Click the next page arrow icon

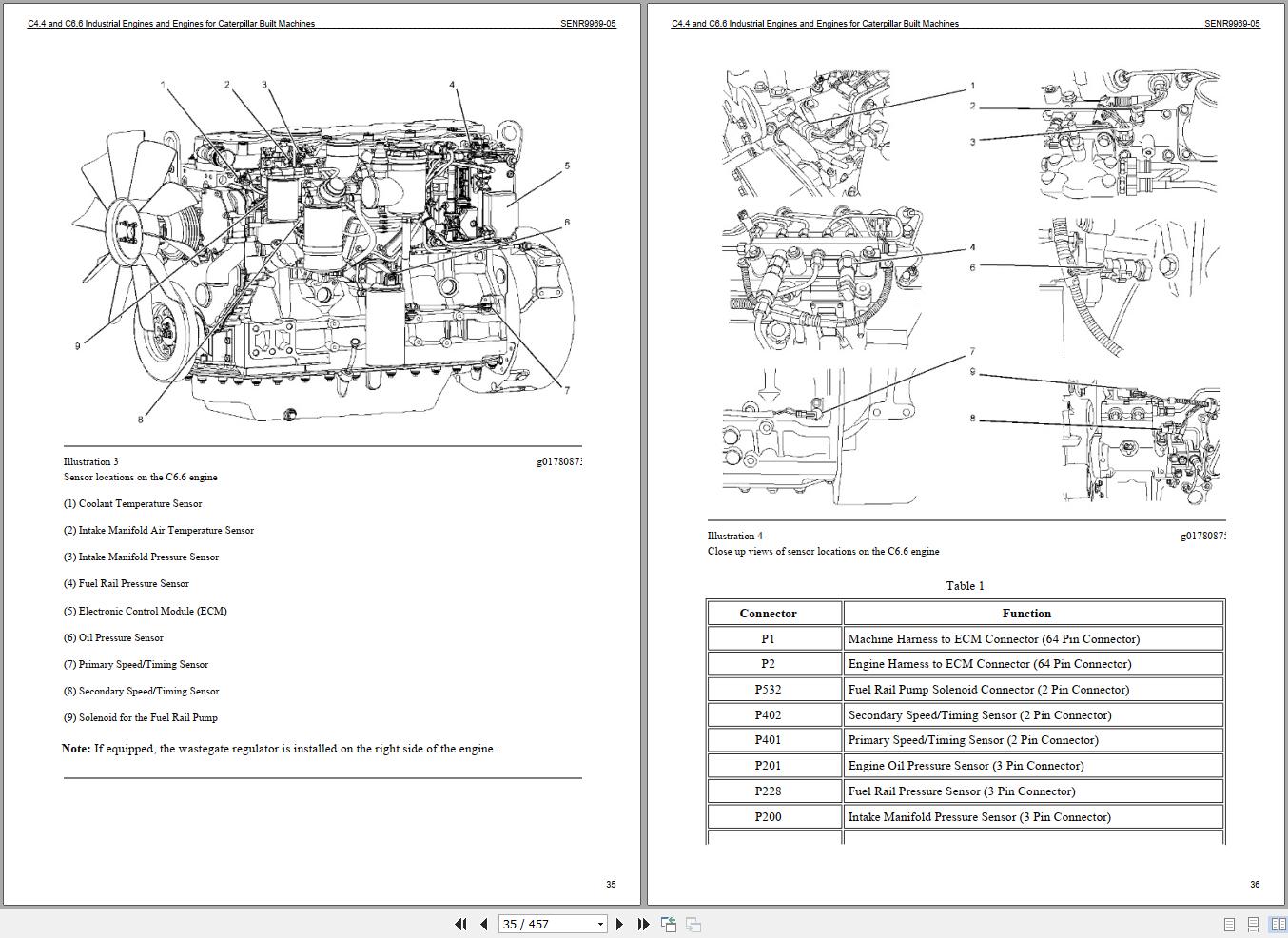click(x=620, y=924)
